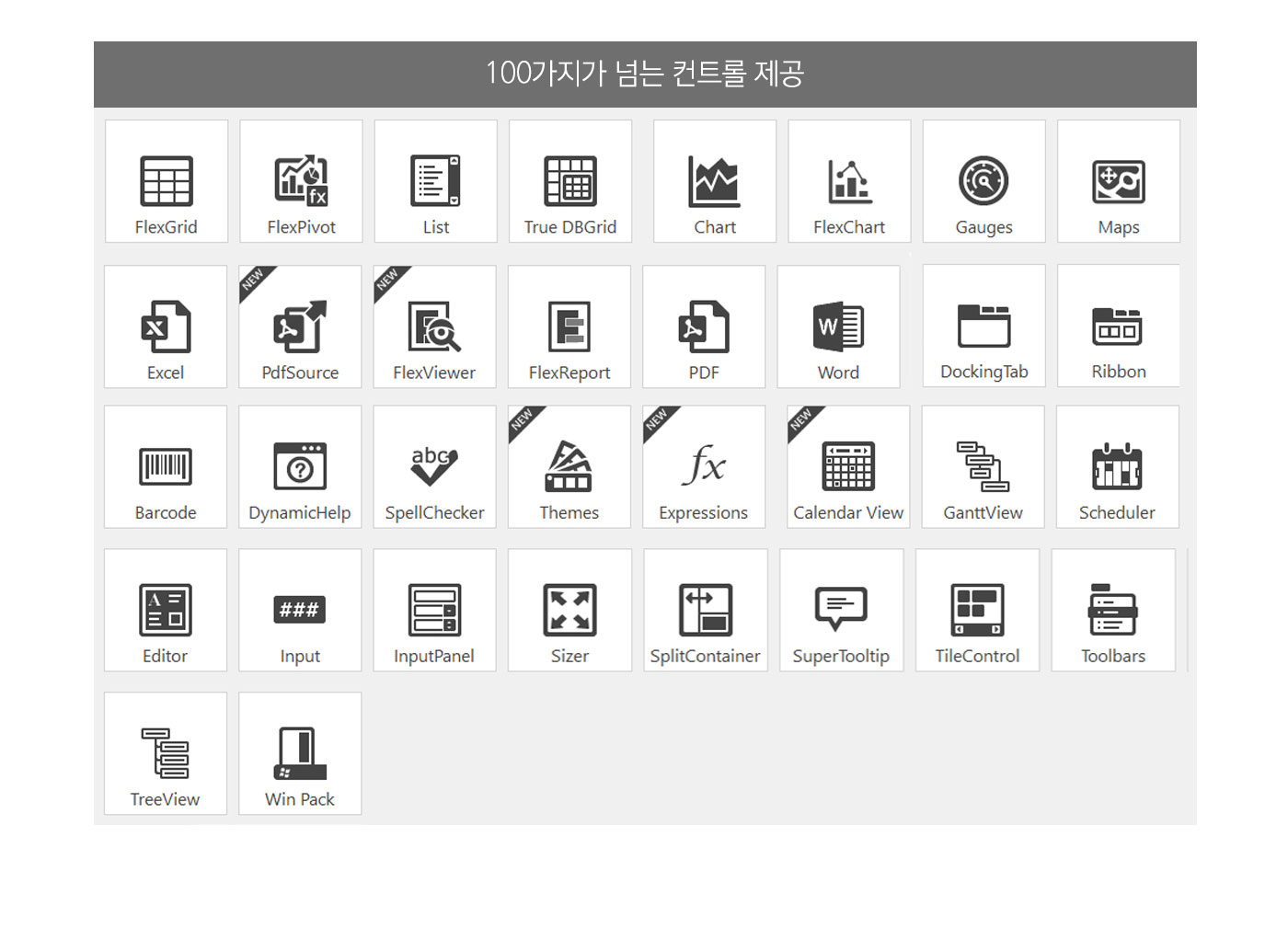The image size is (1288, 951).
Task: Choose the DockingTab icon
Action: tap(983, 326)
